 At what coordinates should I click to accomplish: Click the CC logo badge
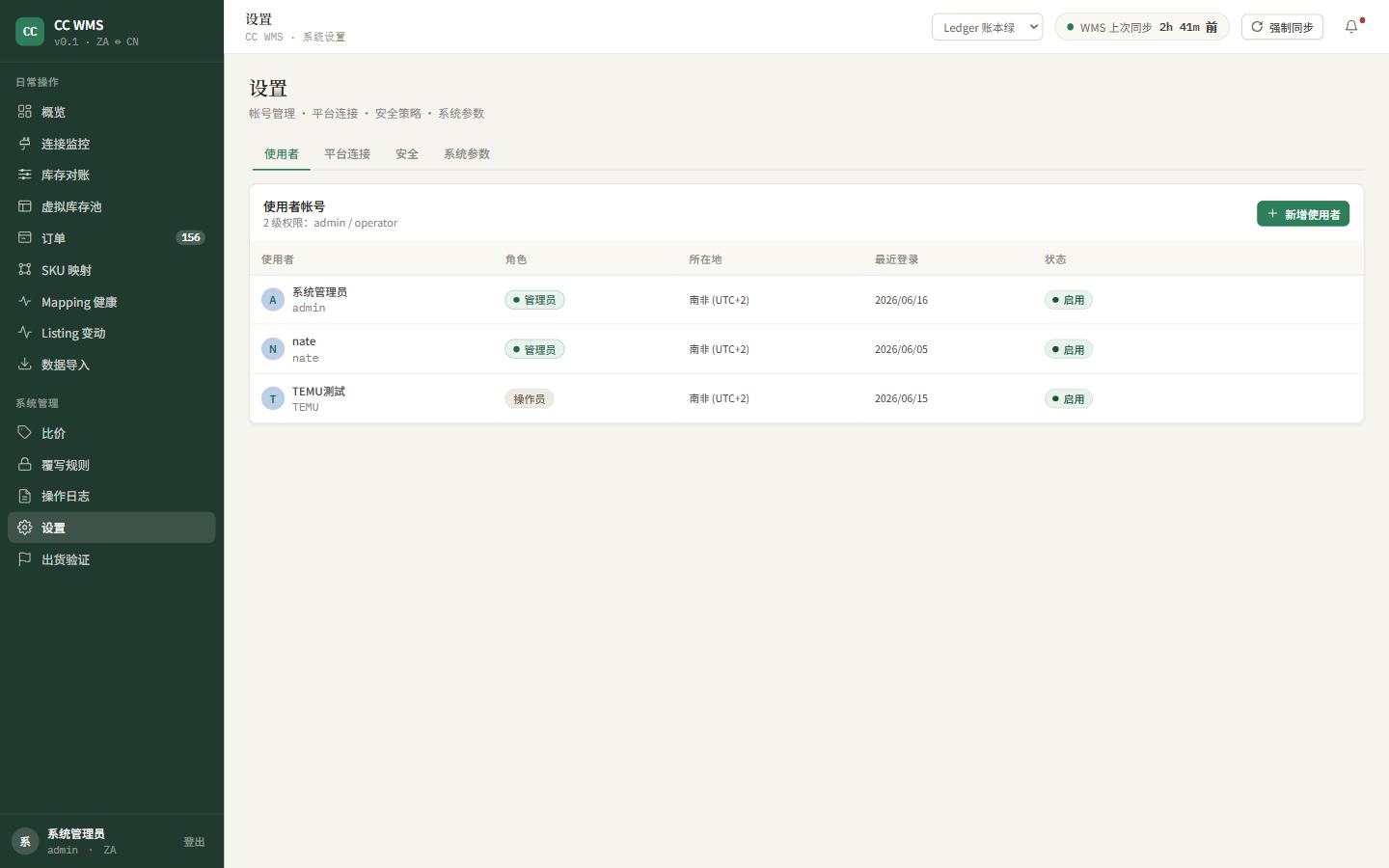tap(30, 32)
